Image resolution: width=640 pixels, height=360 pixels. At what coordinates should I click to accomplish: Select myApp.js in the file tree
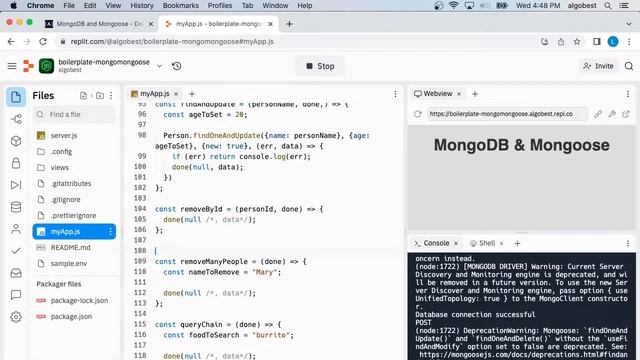click(74, 231)
